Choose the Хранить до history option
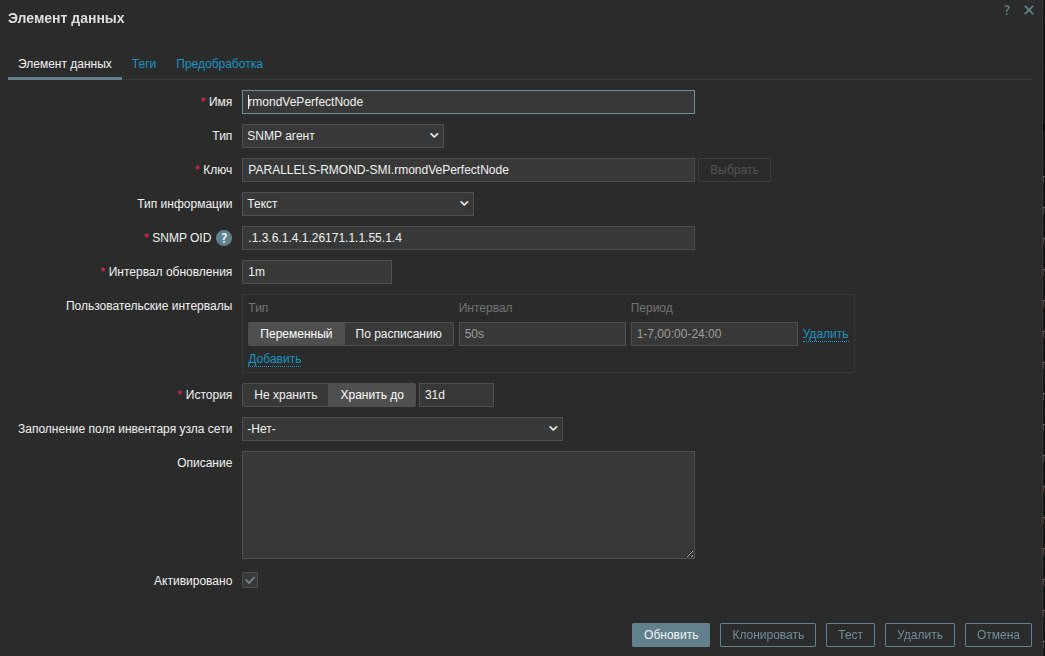1045x656 pixels. (372, 395)
